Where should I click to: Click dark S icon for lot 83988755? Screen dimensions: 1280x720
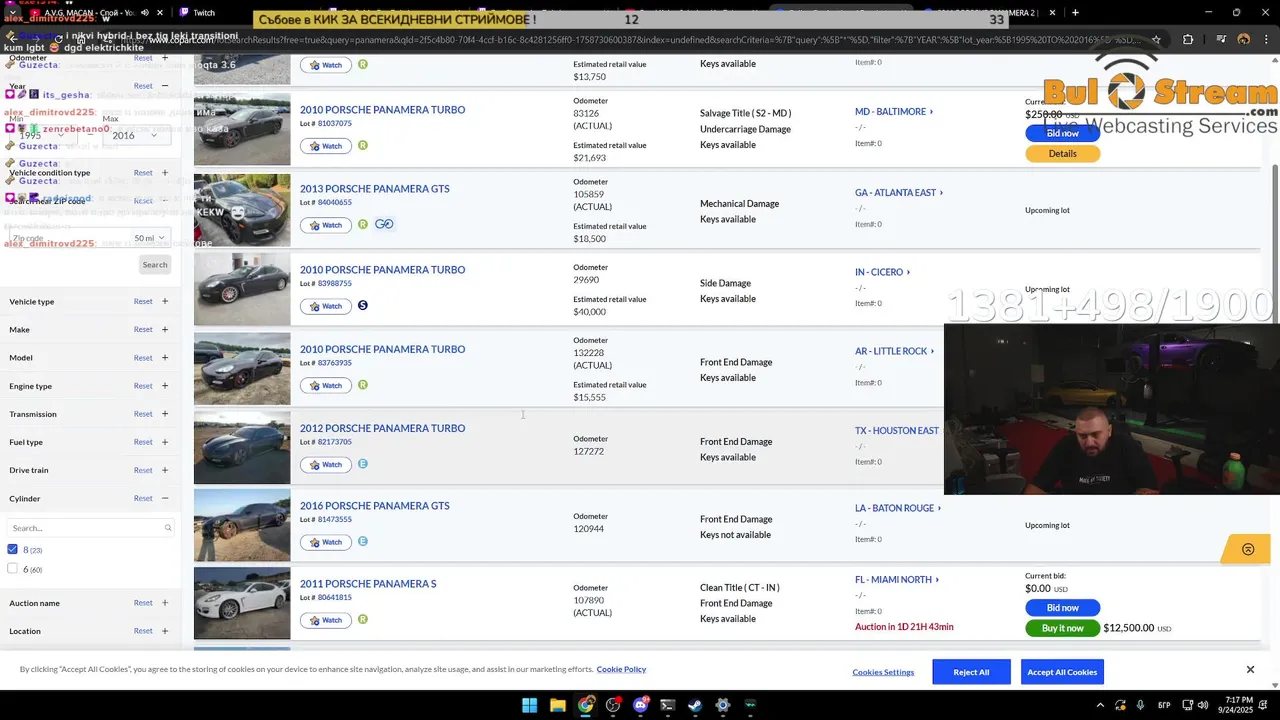[x=363, y=305]
